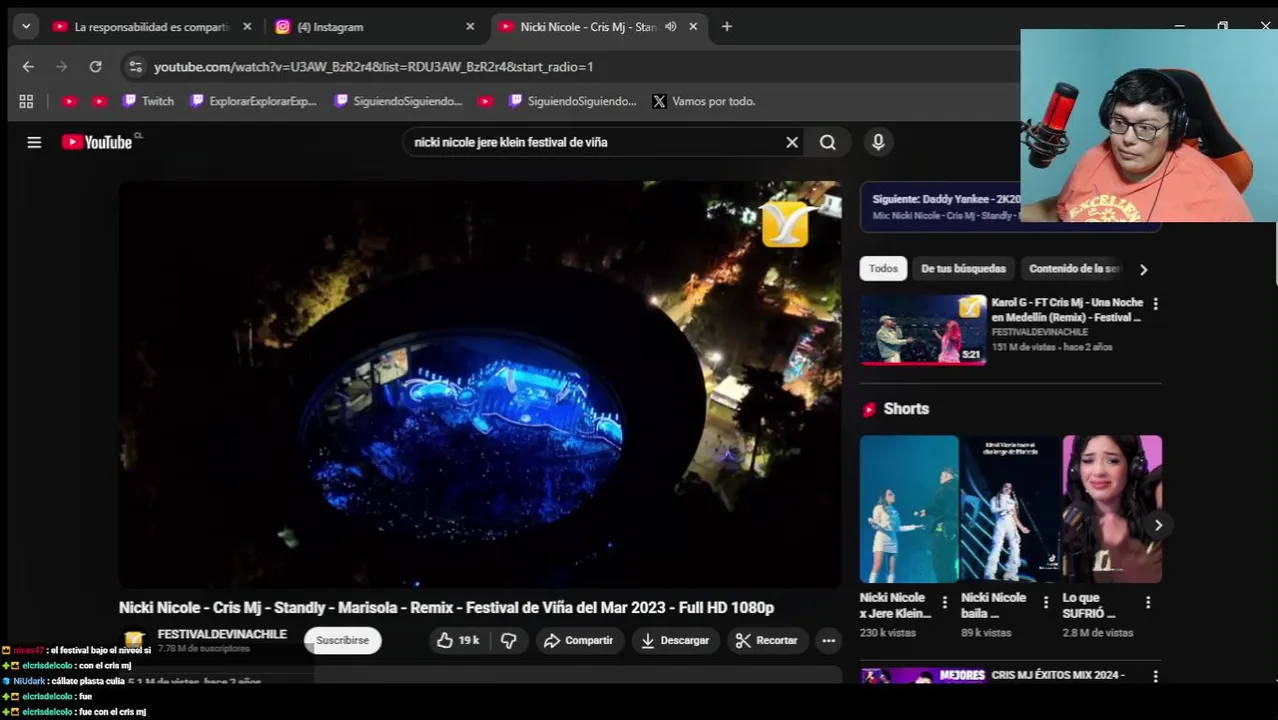The image size is (1278, 720).
Task: Open the ExplorarExplorarExp... bookmark
Action: [254, 101]
